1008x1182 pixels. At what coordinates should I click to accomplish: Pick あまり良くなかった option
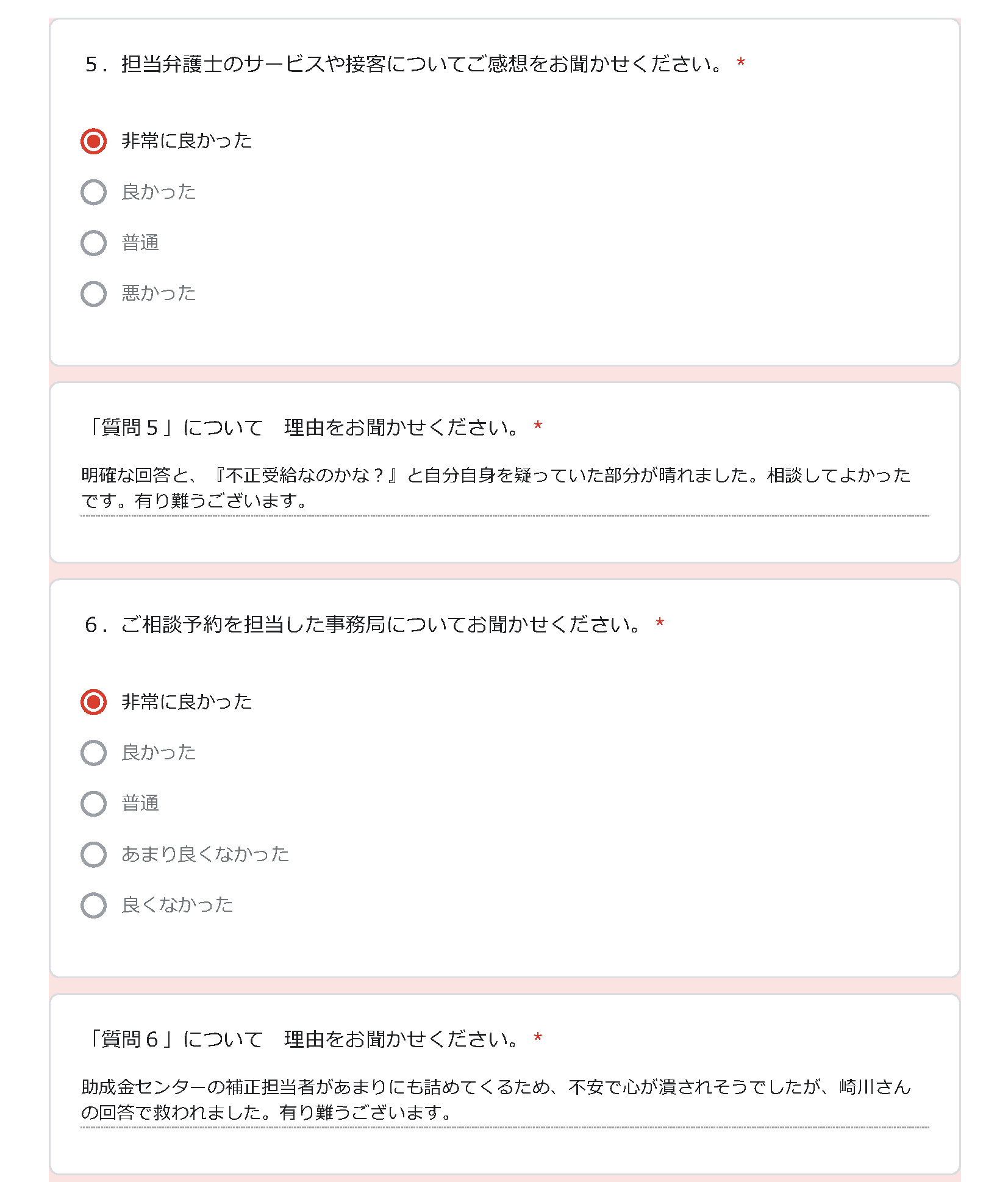point(93,854)
